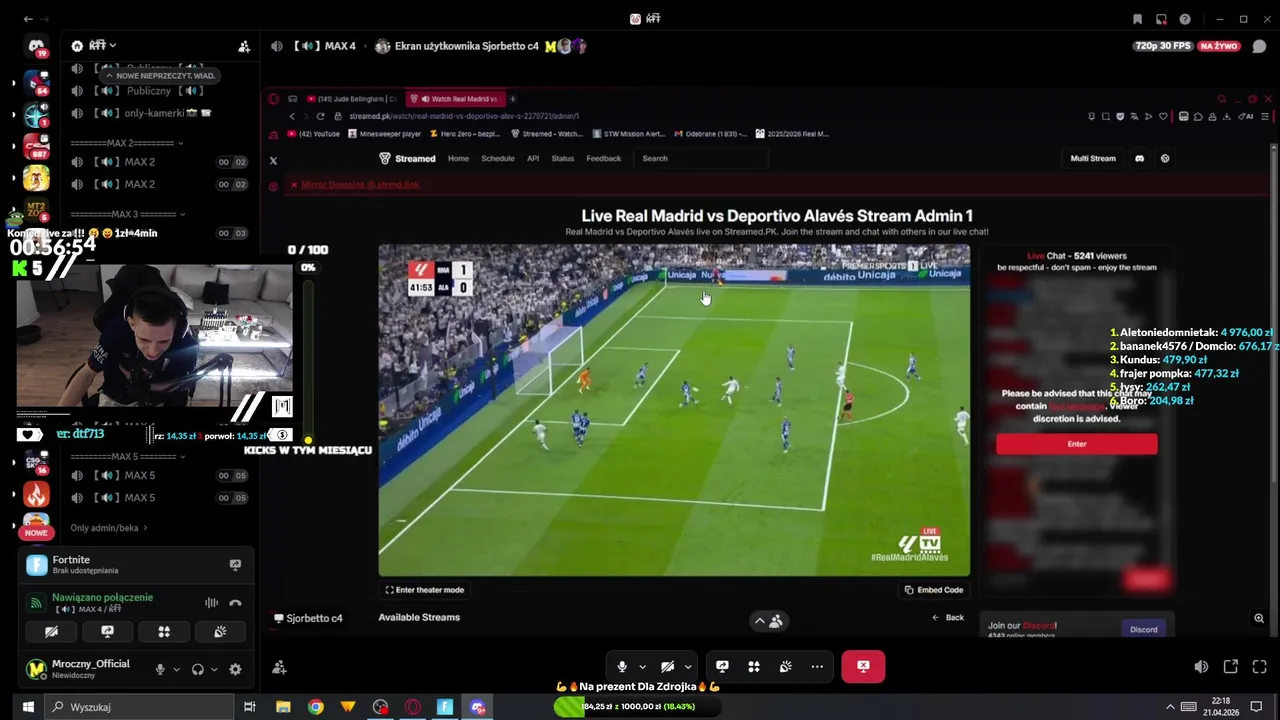The height and width of the screenshot is (720, 1280).
Task: Open soundboard icon in bottom call bar
Action: [x=786, y=667]
